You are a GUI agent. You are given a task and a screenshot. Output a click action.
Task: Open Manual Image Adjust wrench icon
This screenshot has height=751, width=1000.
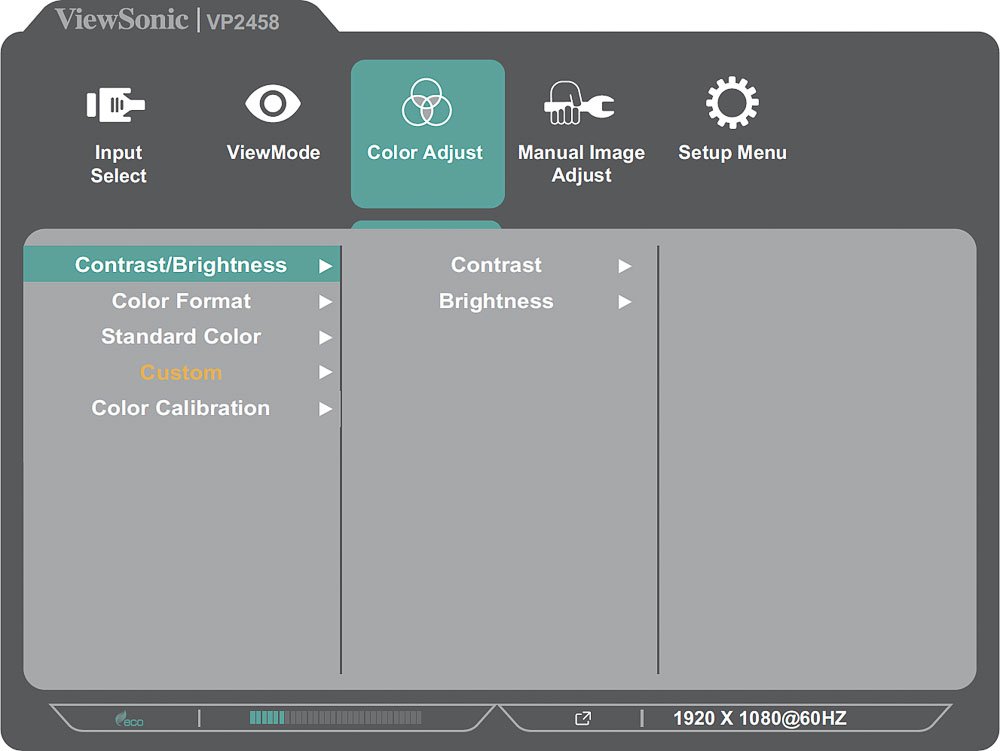tap(580, 104)
